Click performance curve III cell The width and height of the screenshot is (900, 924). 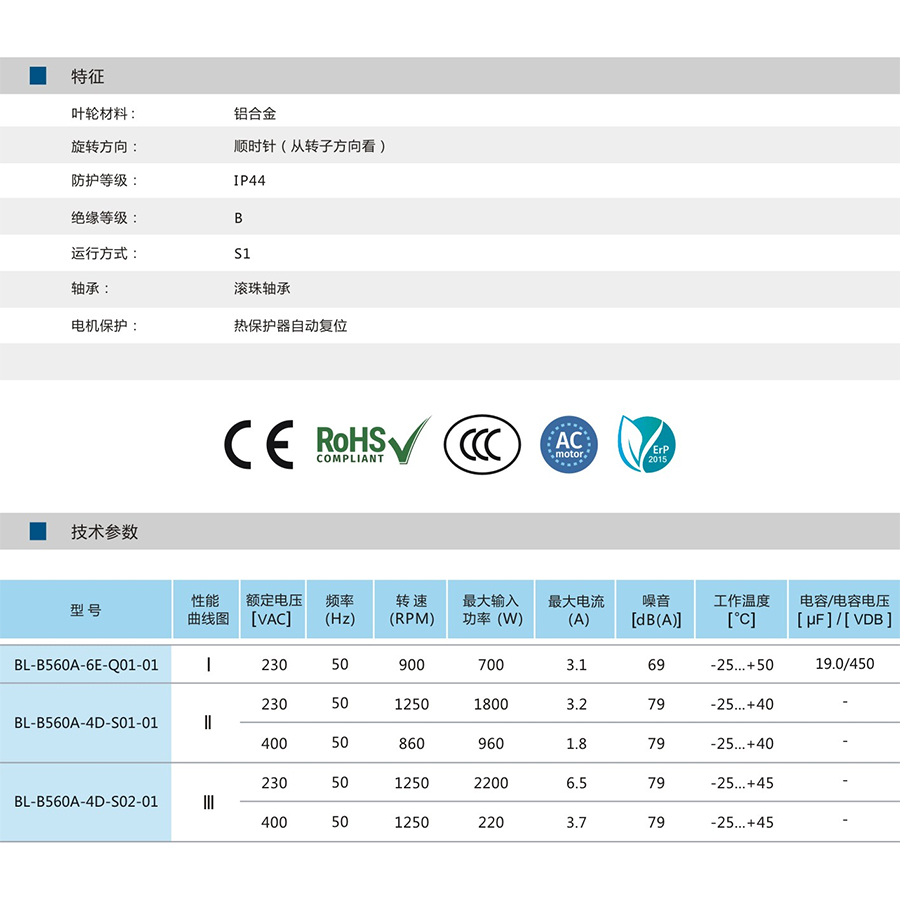(208, 802)
